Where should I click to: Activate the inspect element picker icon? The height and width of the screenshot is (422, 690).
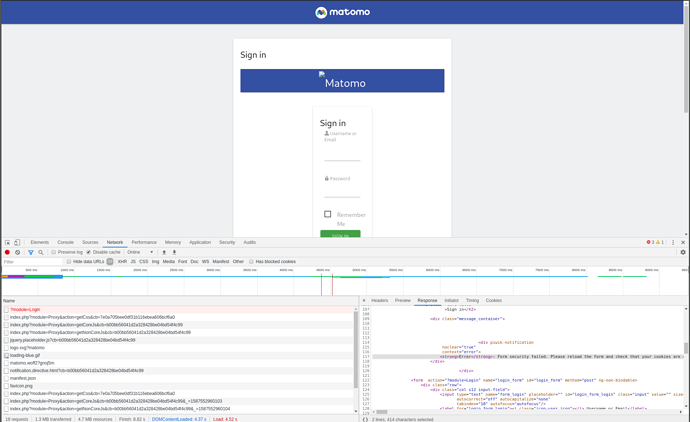(7, 242)
